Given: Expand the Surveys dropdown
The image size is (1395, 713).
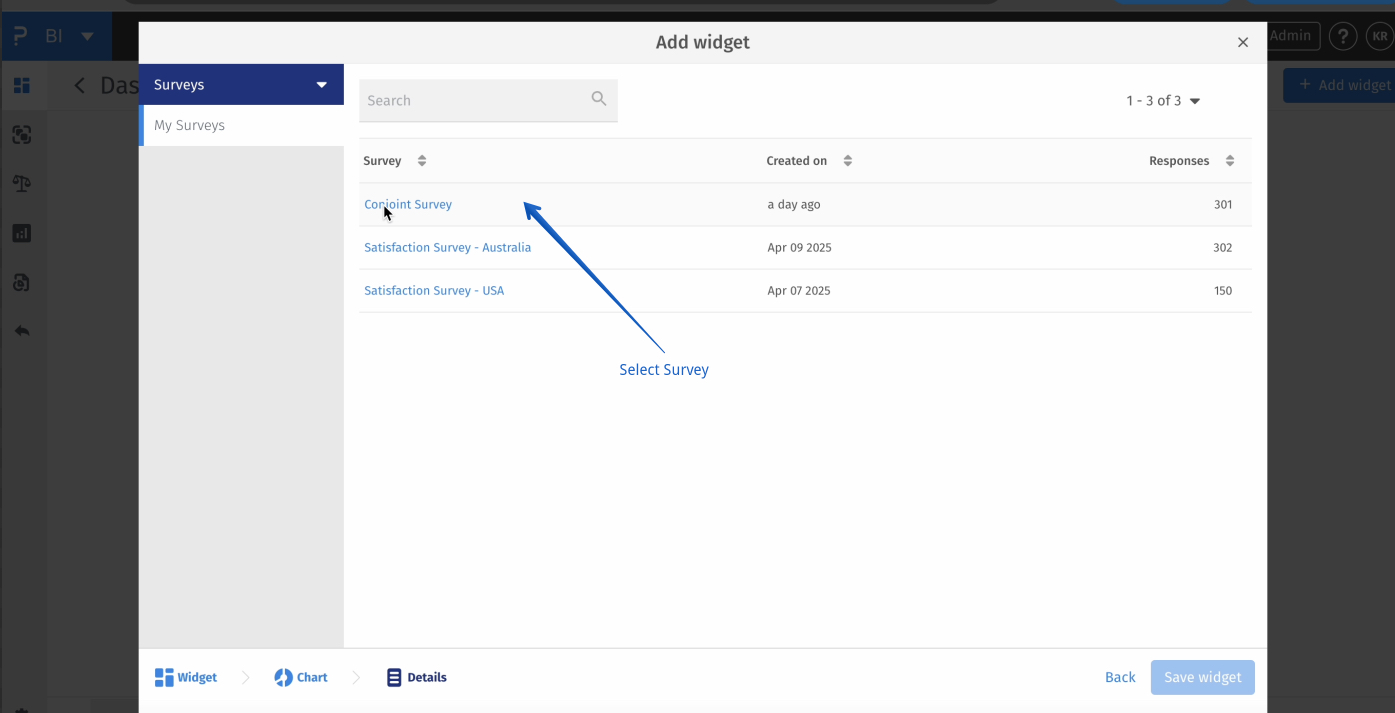Looking at the screenshot, I should (322, 85).
